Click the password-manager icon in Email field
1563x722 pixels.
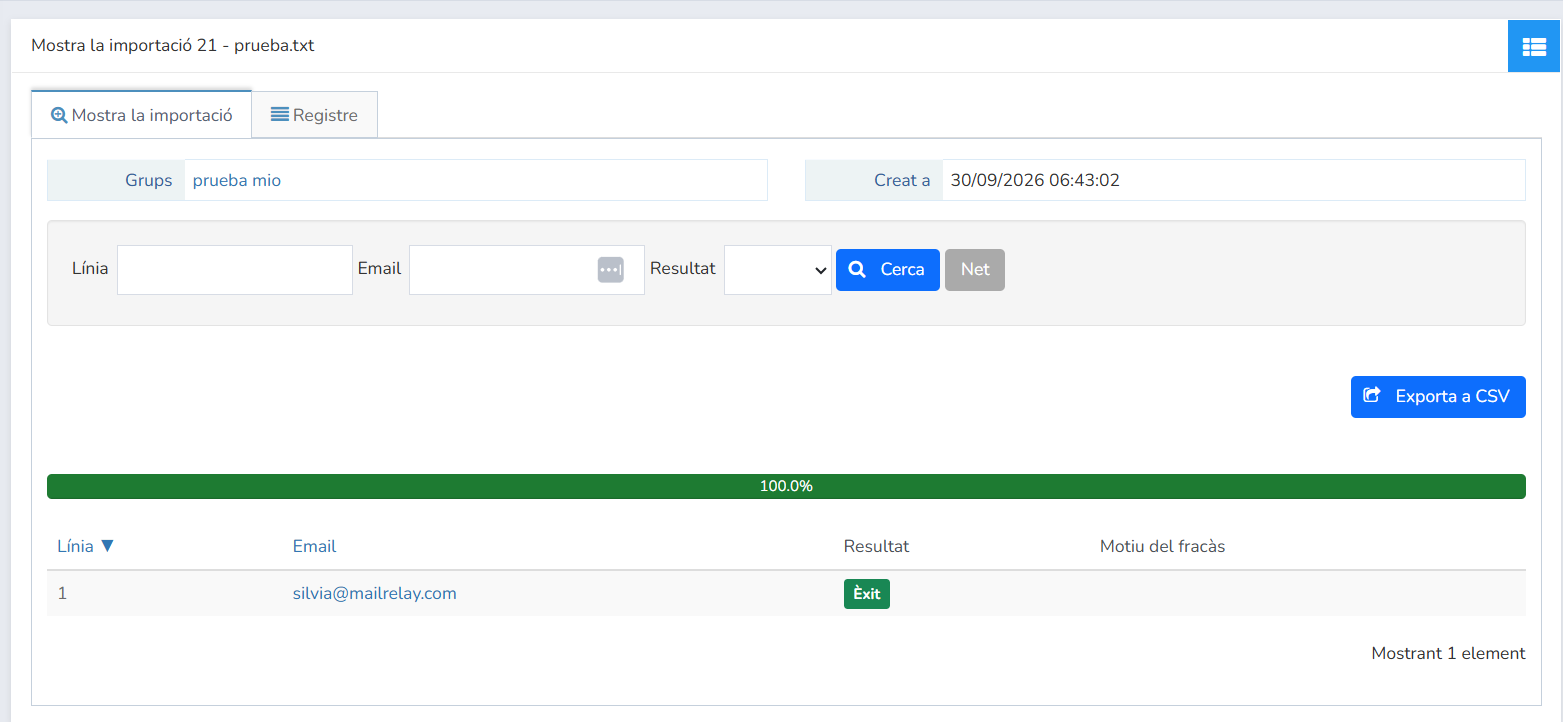(611, 270)
